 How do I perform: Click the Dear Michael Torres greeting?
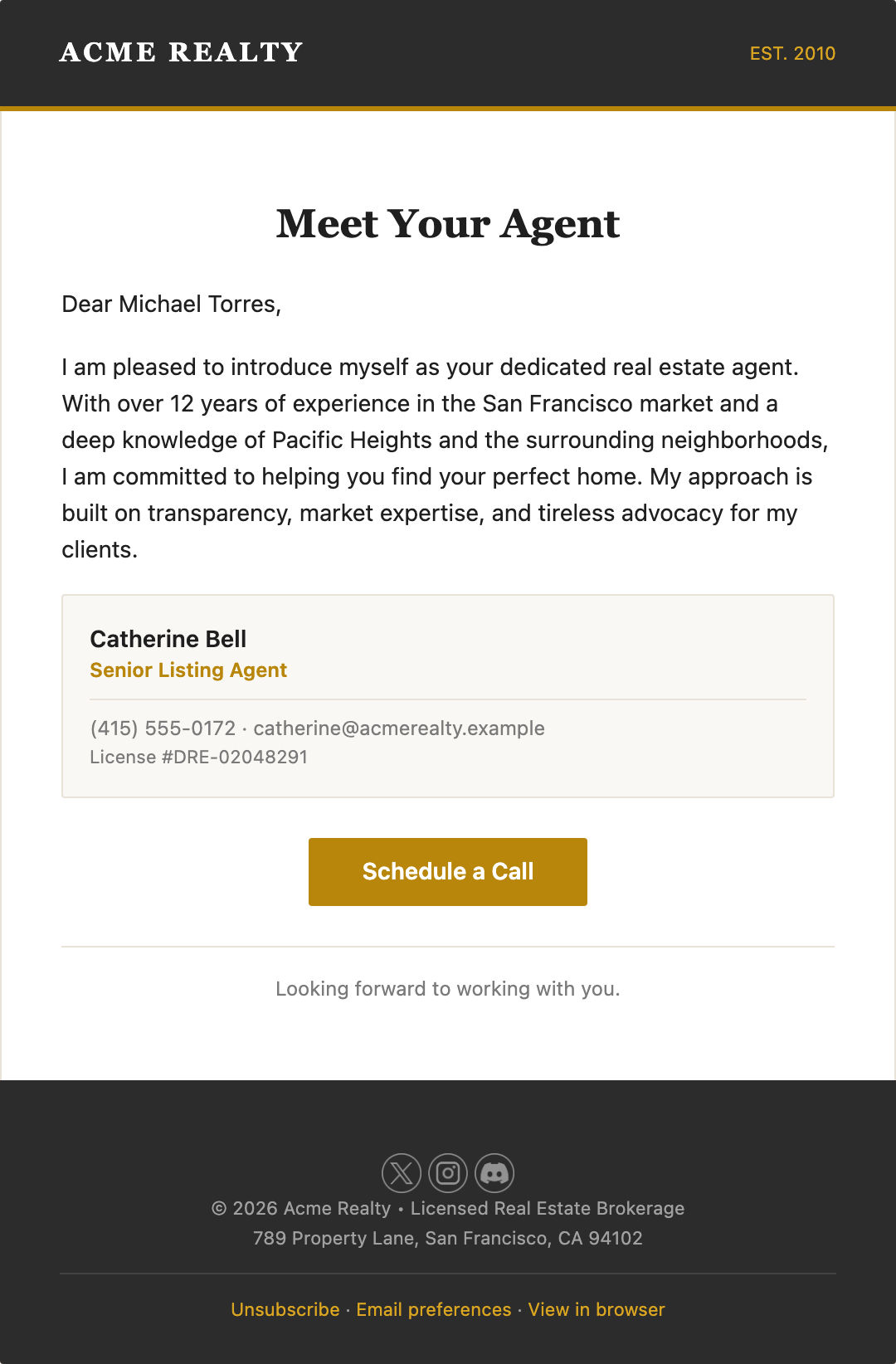click(x=172, y=304)
